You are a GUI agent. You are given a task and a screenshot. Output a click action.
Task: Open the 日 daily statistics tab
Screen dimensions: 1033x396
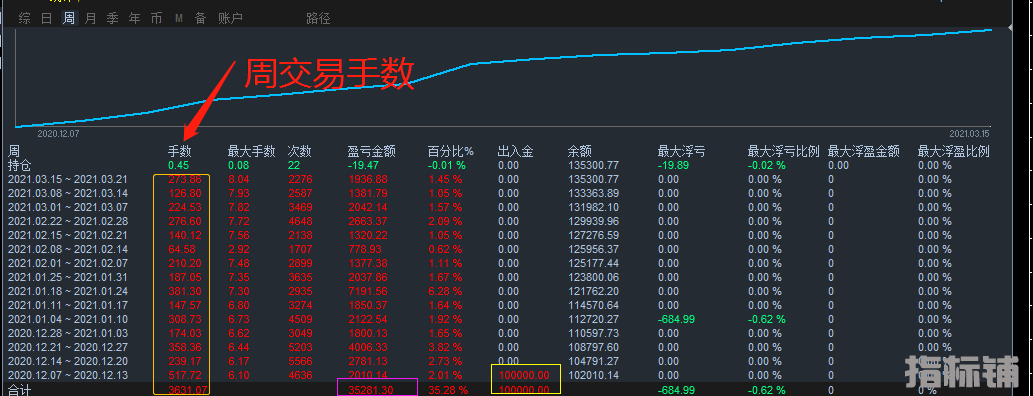(x=46, y=18)
